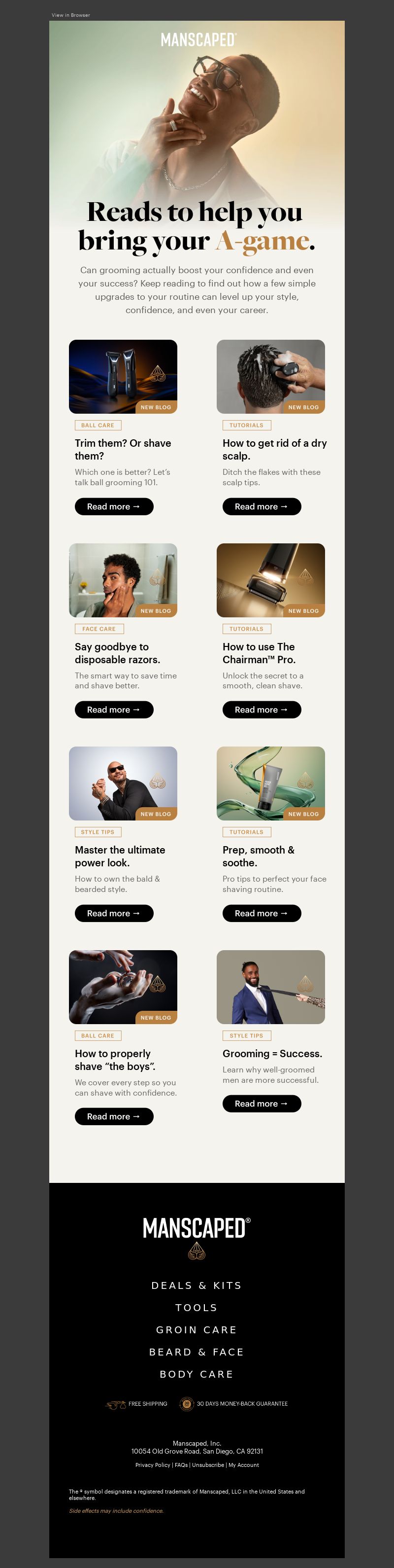Open the My Account footer link
The width and height of the screenshot is (394, 1568).
244,1464
